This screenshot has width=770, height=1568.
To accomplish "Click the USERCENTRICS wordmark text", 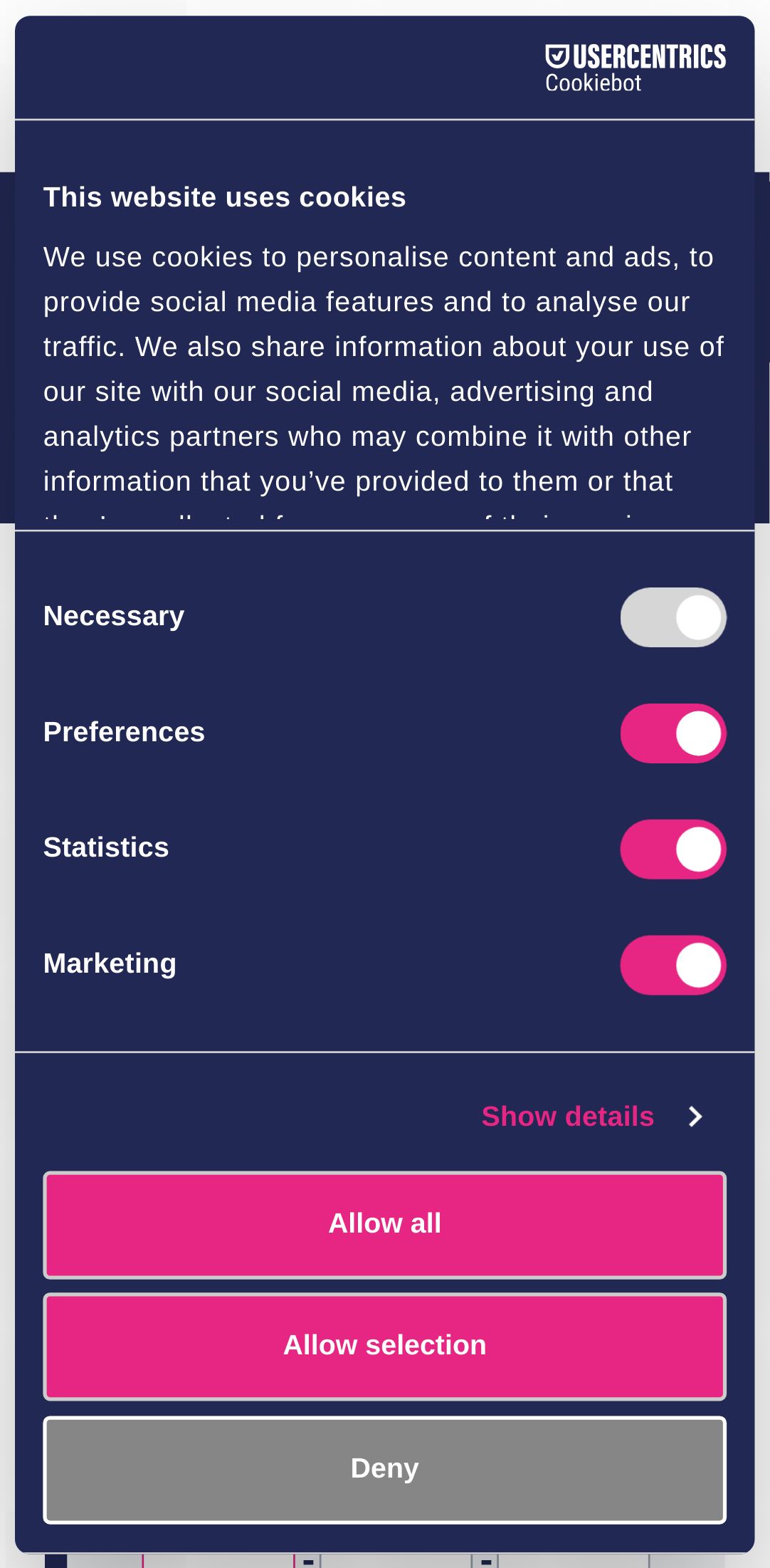I will (x=649, y=57).
